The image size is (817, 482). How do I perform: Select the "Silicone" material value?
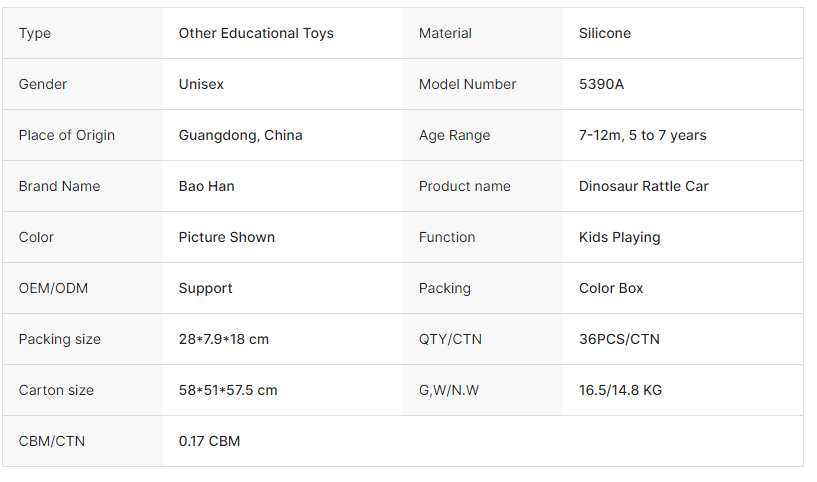tap(605, 33)
